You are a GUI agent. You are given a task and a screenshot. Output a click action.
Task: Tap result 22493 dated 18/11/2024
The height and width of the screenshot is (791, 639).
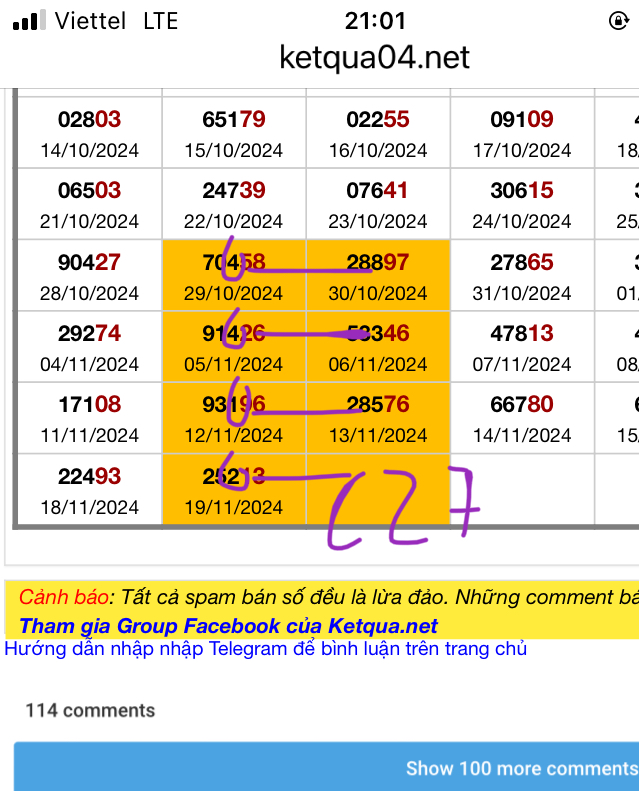(90, 490)
